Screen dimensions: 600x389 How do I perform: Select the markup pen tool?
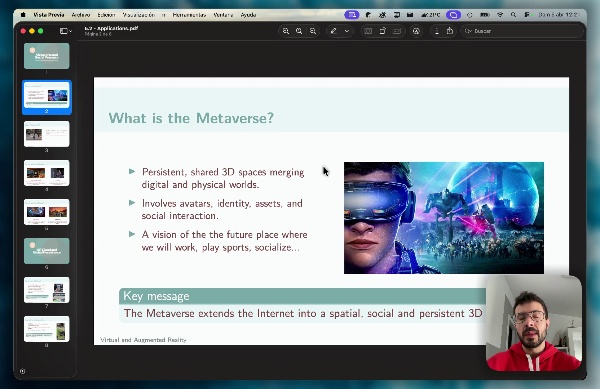tap(334, 31)
